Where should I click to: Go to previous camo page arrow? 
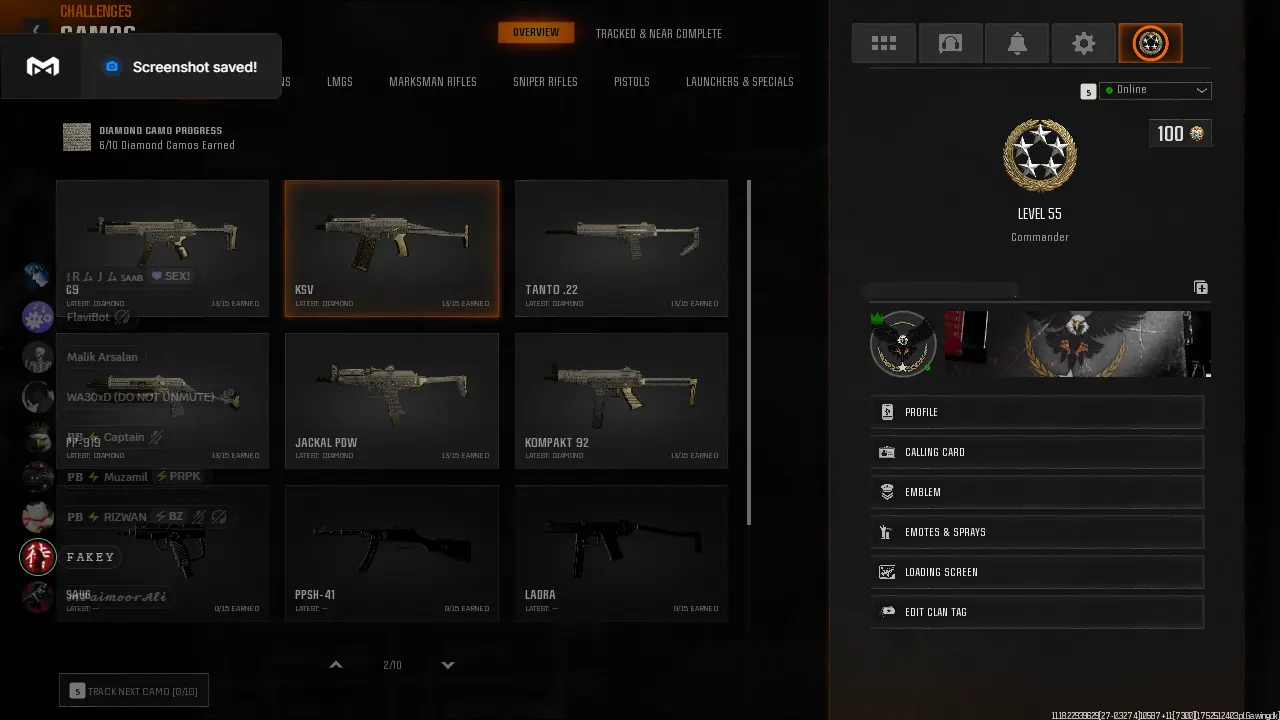336,665
